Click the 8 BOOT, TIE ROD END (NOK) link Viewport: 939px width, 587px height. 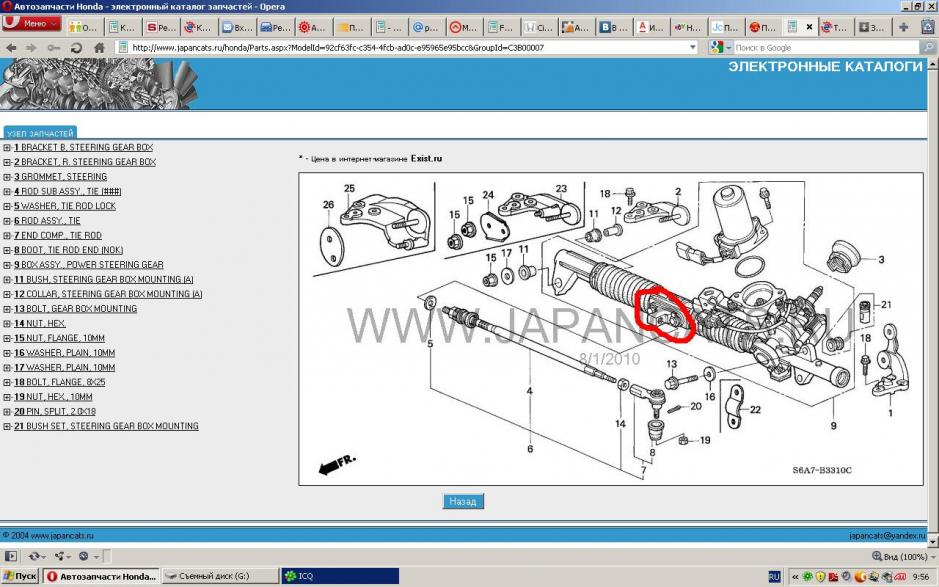point(69,250)
